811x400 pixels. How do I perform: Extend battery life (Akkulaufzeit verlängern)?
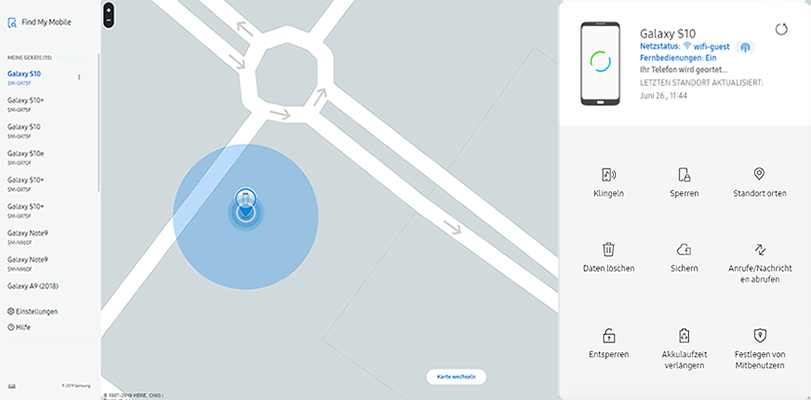684,349
